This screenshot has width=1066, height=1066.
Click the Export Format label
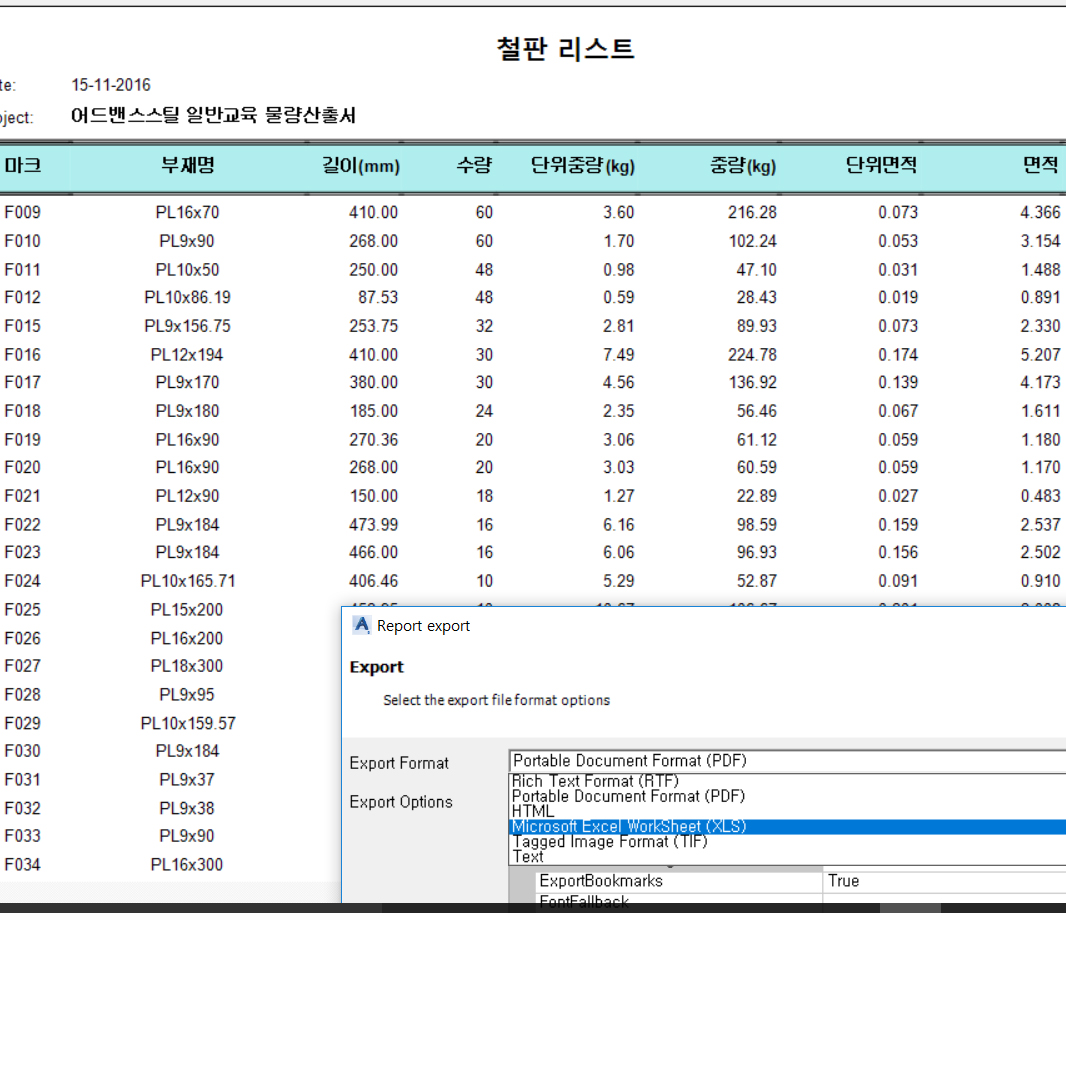click(399, 763)
